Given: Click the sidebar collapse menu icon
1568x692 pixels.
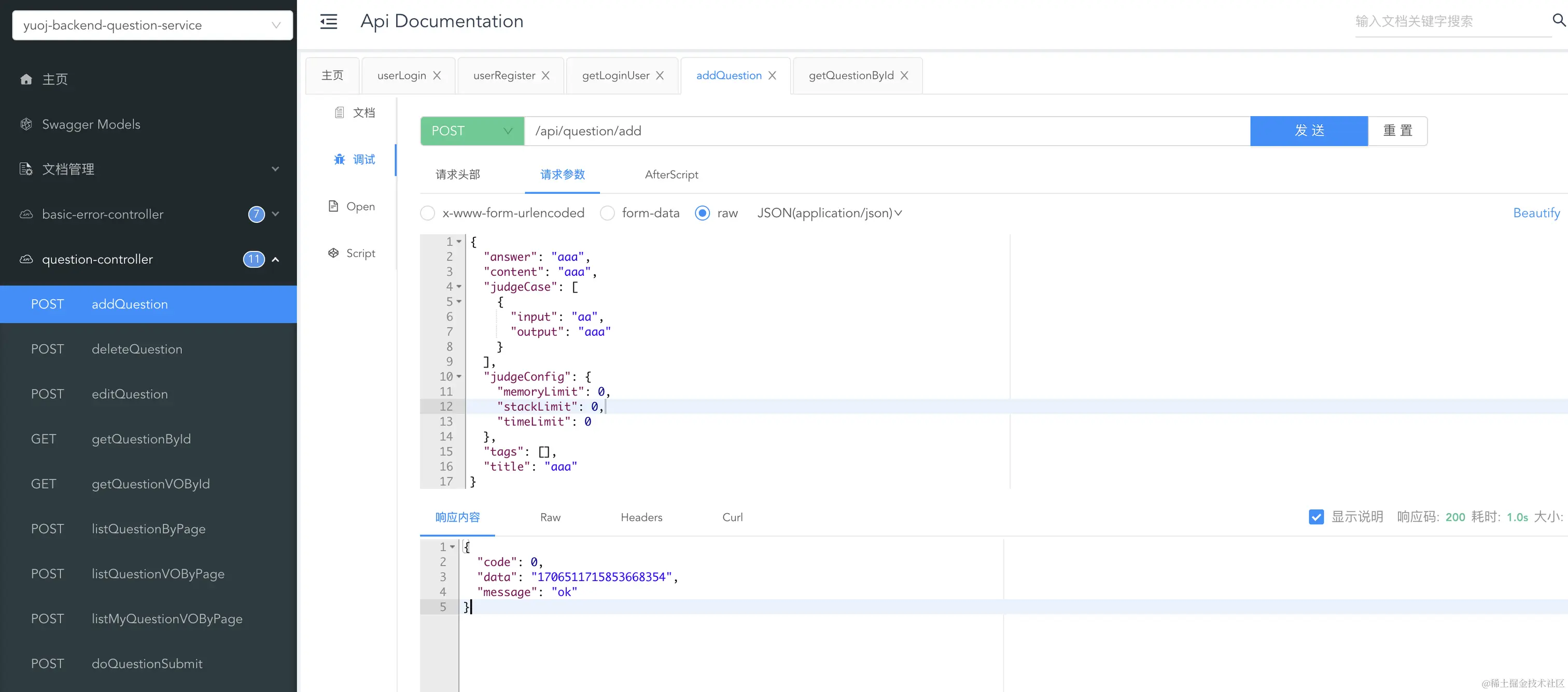Looking at the screenshot, I should (329, 22).
